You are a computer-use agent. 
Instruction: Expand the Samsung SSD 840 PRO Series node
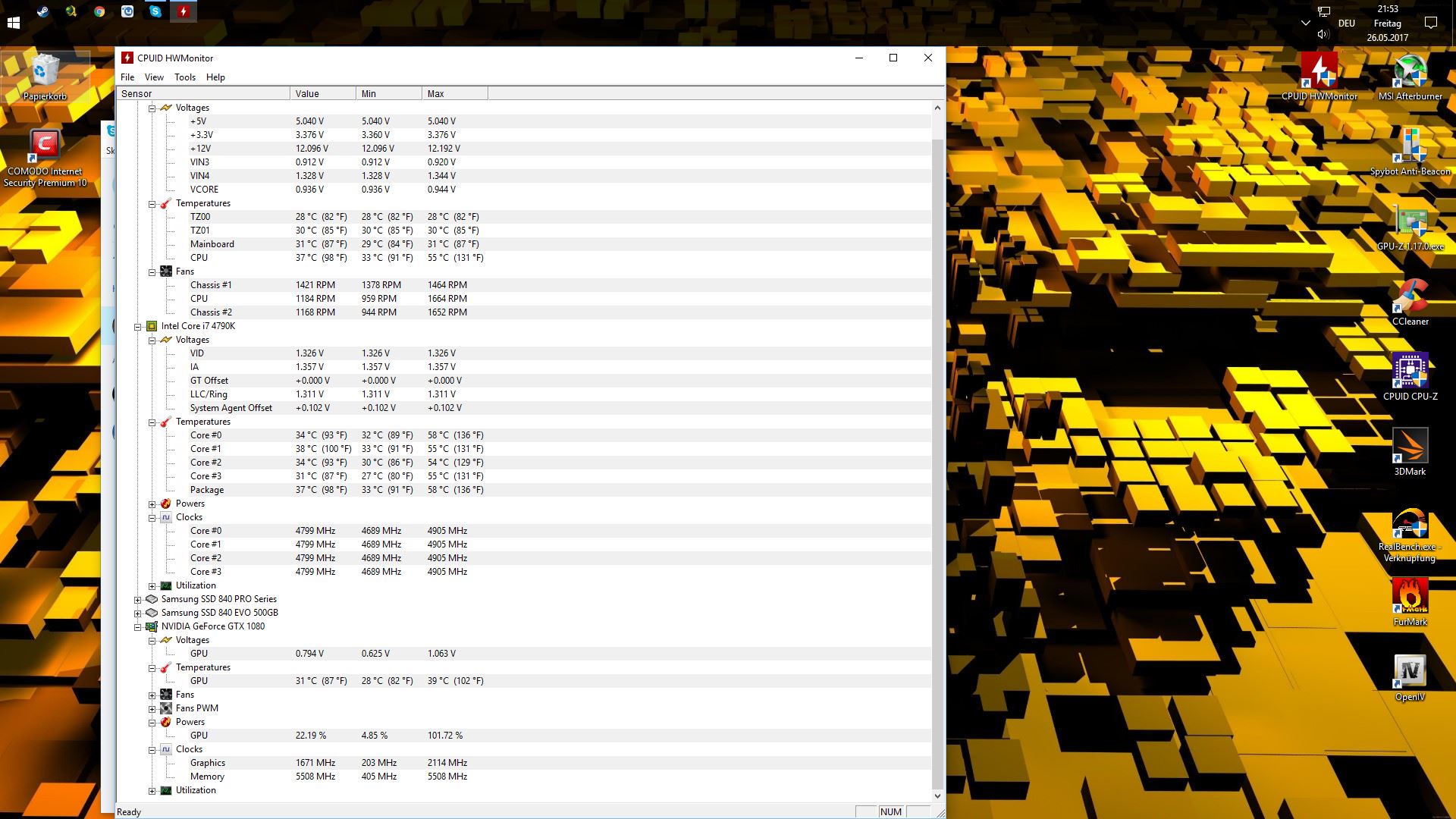[138, 599]
